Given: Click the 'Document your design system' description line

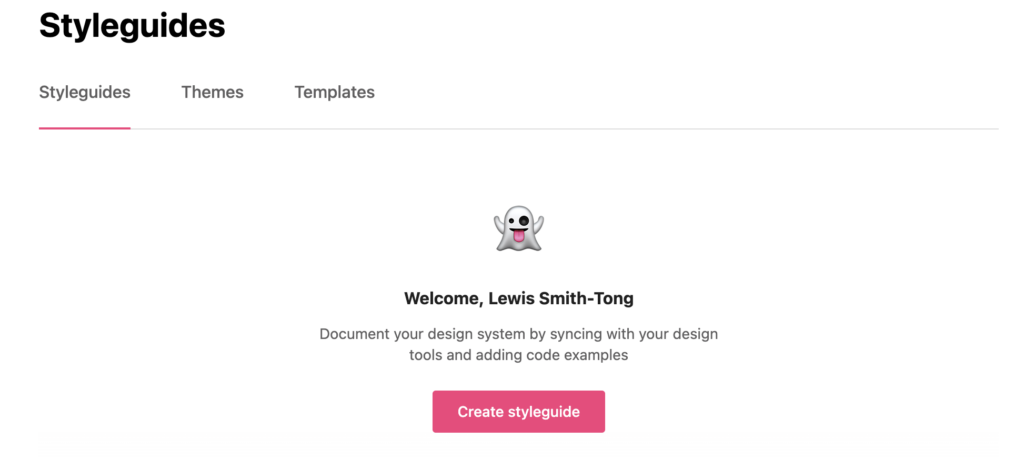Looking at the screenshot, I should (519, 334).
